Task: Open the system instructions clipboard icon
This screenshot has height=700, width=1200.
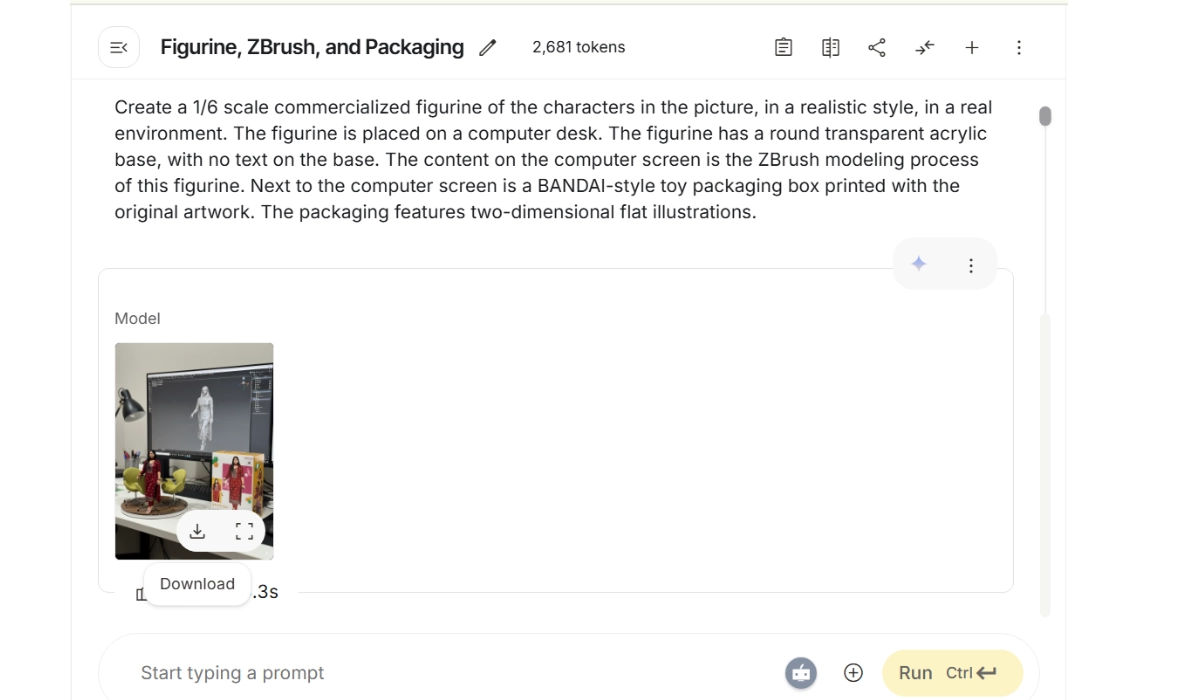Action: 784,48
